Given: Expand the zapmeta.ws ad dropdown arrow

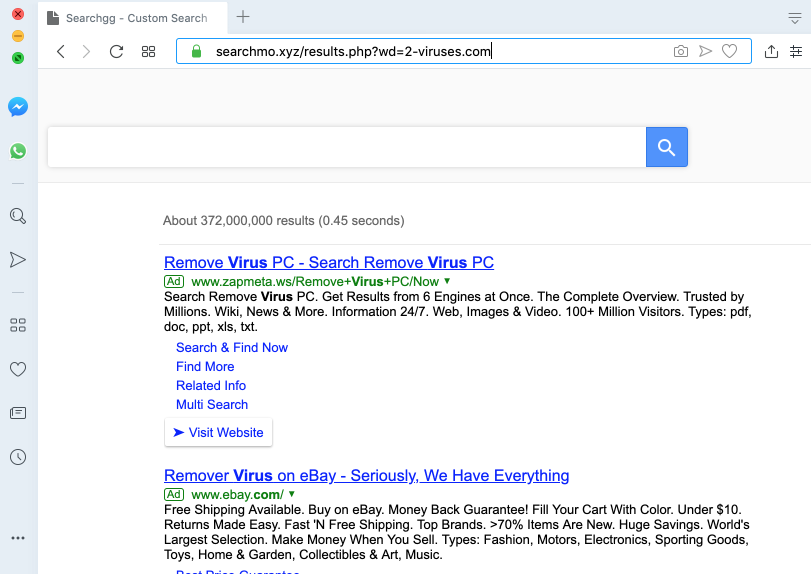Looking at the screenshot, I should (x=447, y=281).
